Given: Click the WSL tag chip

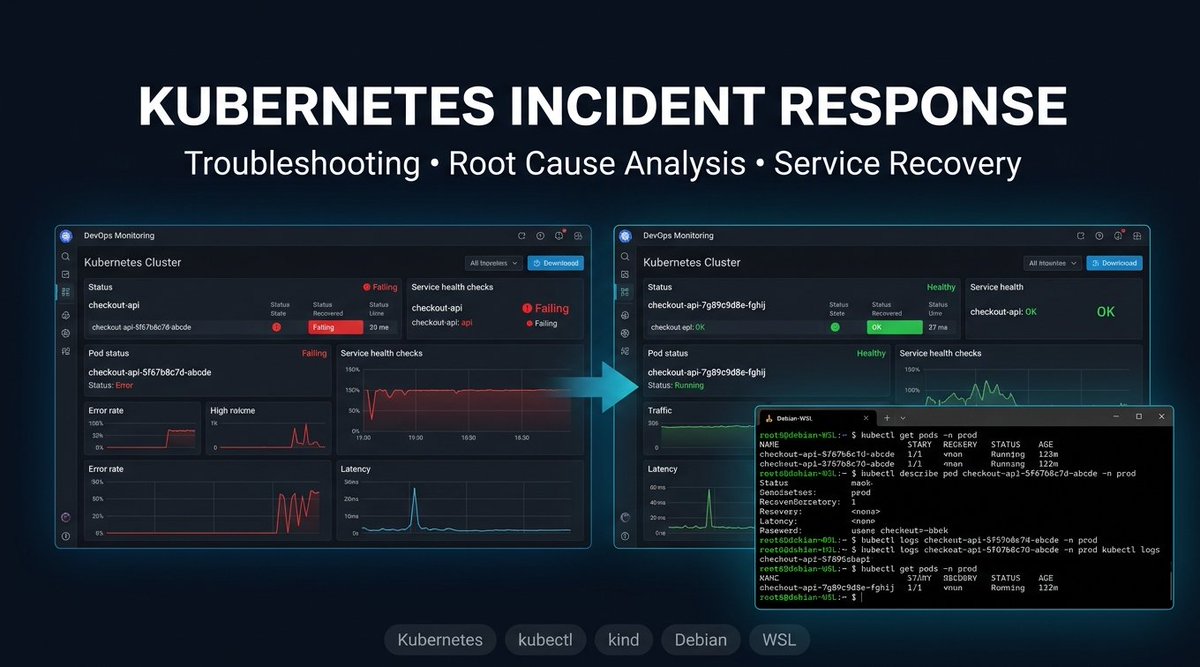Looking at the screenshot, I should (x=779, y=640).
